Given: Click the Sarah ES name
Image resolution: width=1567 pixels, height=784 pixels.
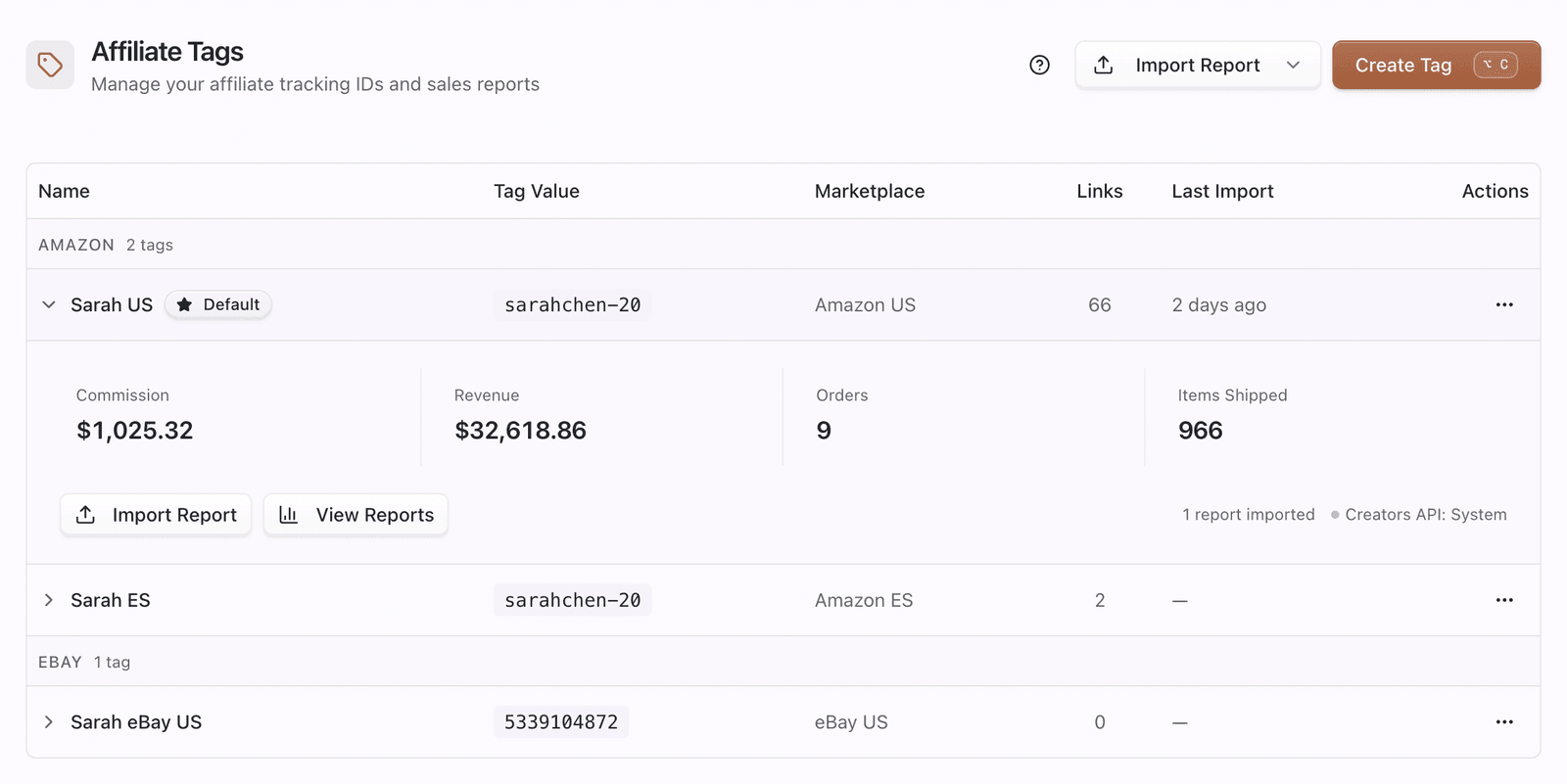Looking at the screenshot, I should pyautogui.click(x=111, y=600).
